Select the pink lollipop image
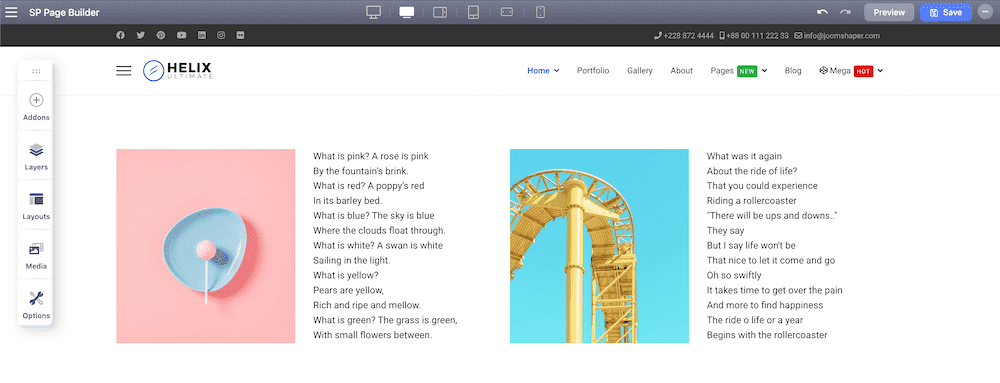The image size is (1000, 383). (x=205, y=246)
